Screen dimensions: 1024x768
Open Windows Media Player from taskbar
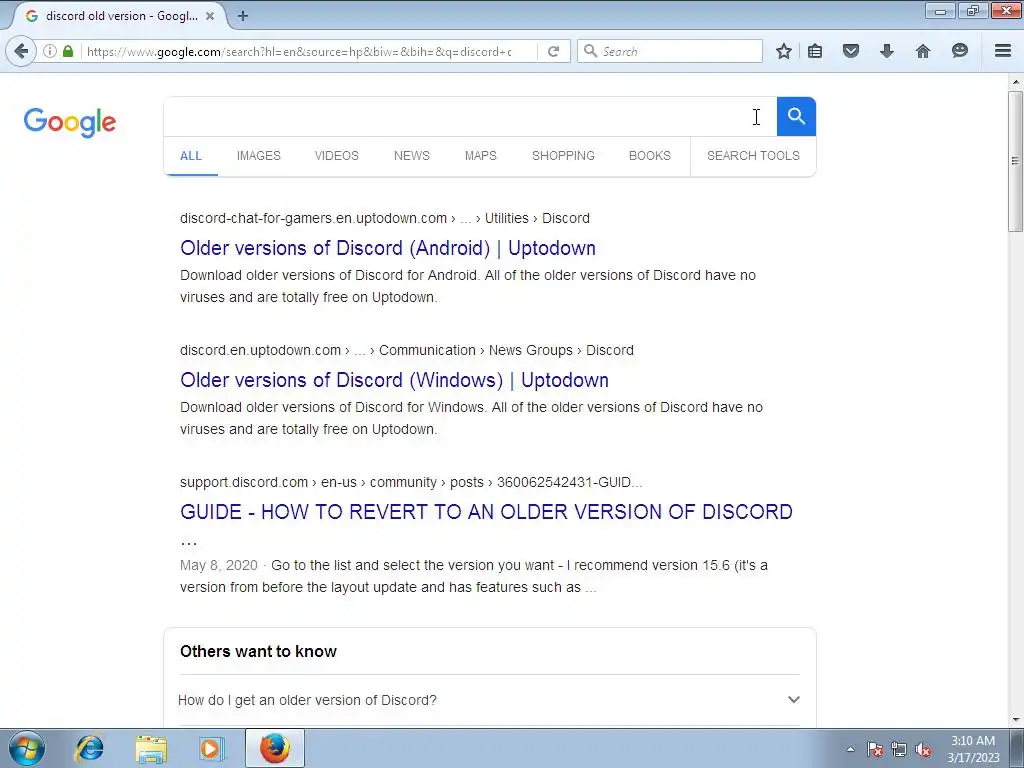coord(212,748)
